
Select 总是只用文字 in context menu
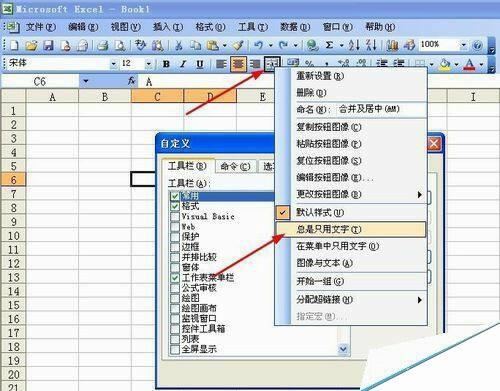click(351, 229)
